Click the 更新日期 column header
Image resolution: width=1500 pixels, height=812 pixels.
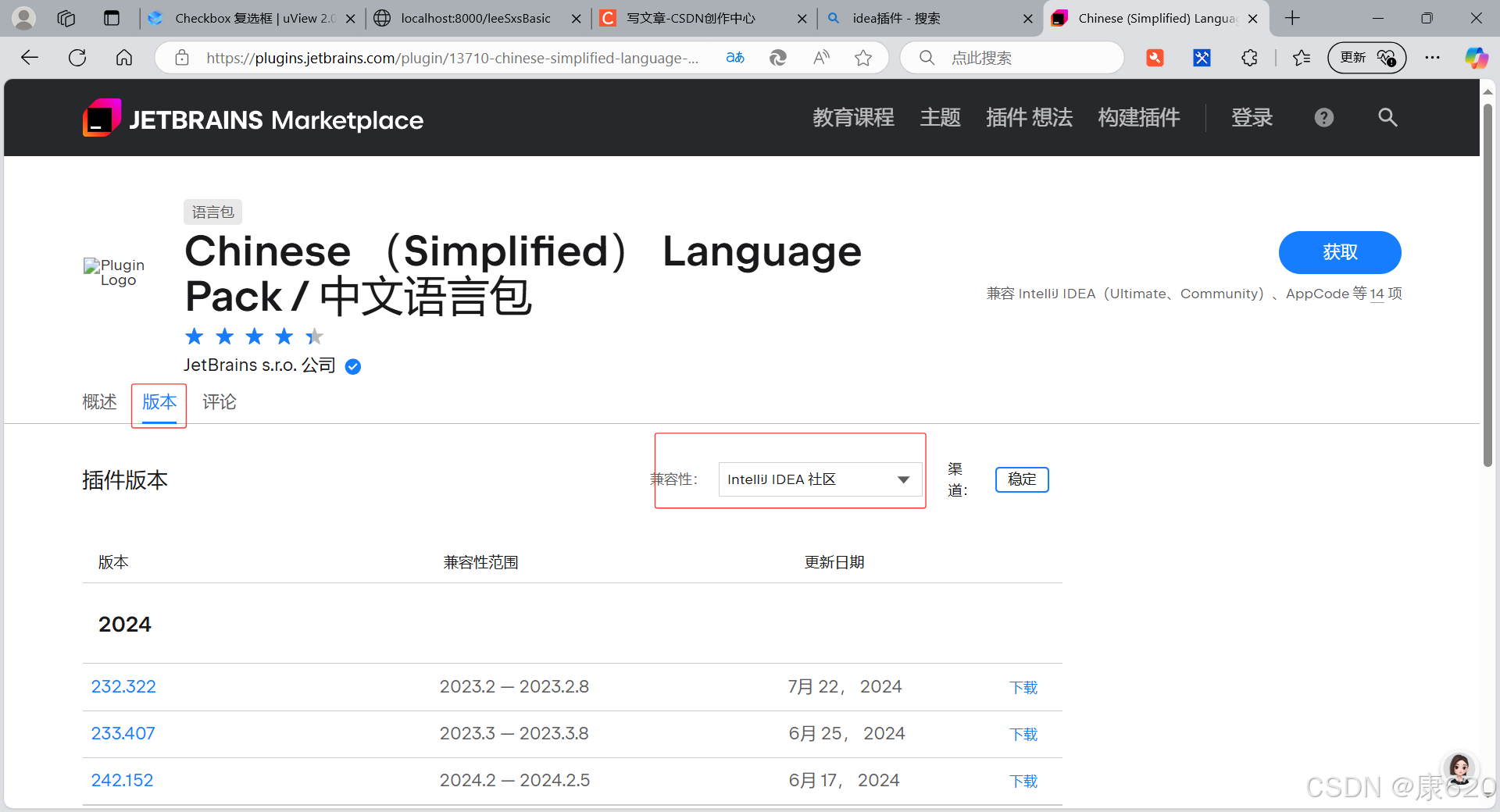[x=834, y=562]
